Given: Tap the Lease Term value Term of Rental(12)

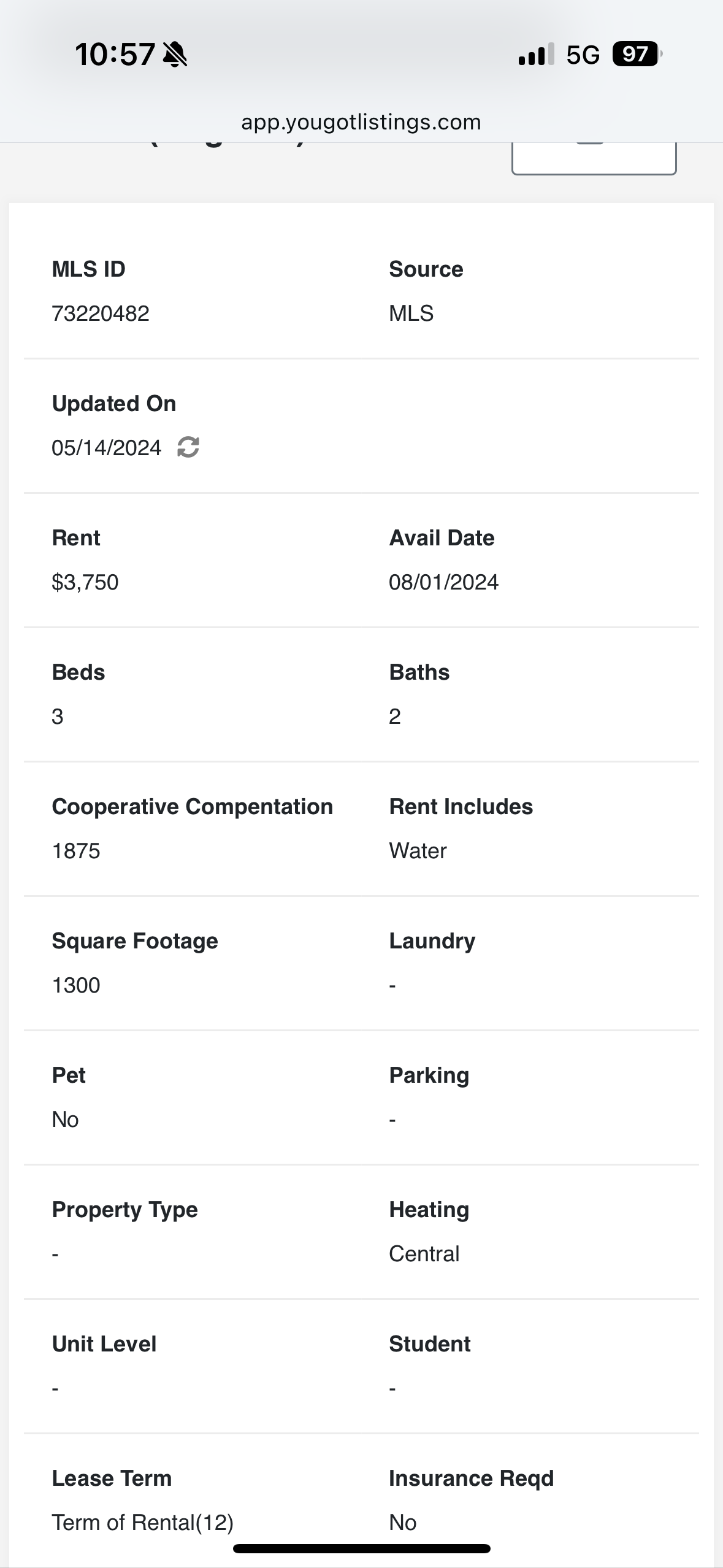Looking at the screenshot, I should click(143, 1523).
